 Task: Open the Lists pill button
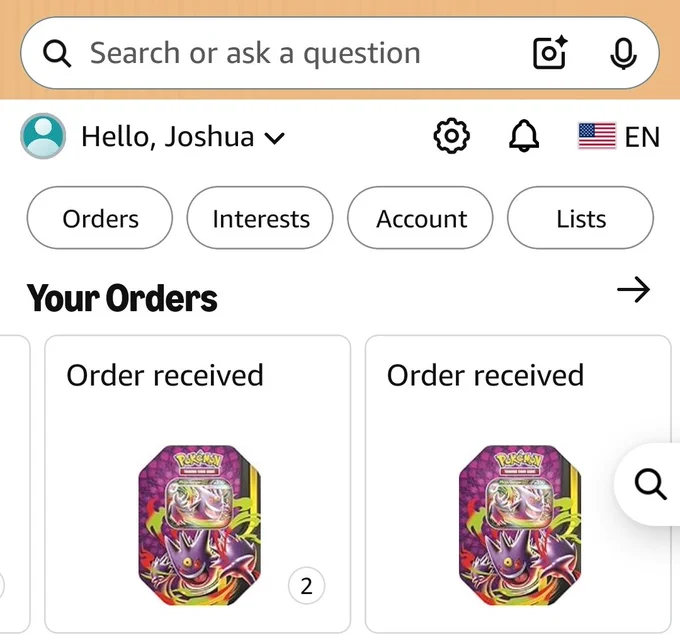point(580,218)
